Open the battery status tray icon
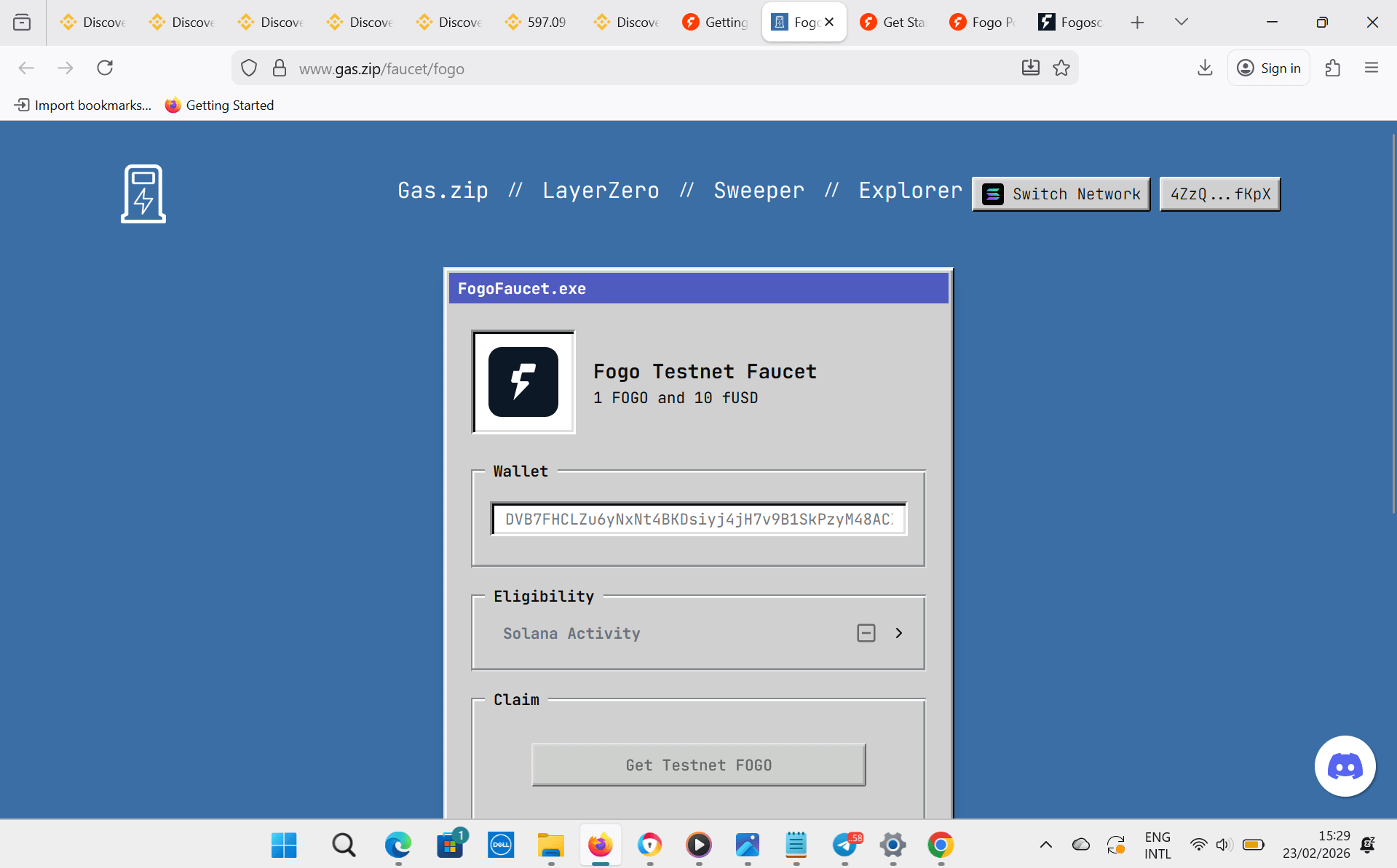Screen dimensions: 1397x868 (1253, 845)
